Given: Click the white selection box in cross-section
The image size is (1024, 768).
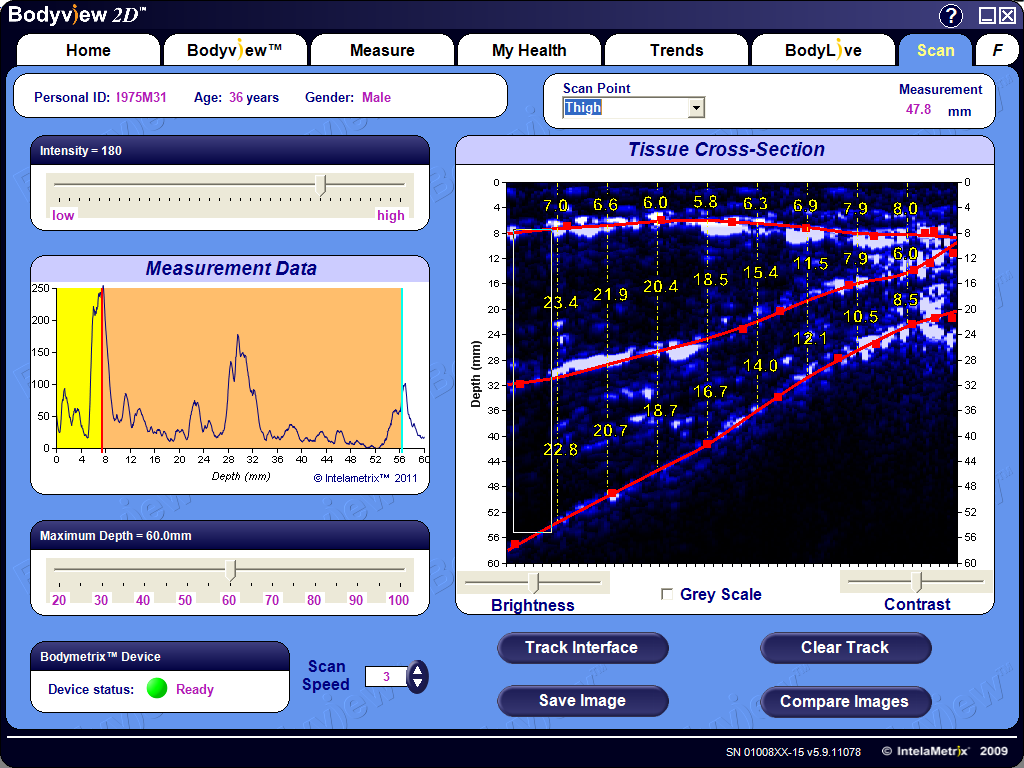Looking at the screenshot, I should [532, 381].
